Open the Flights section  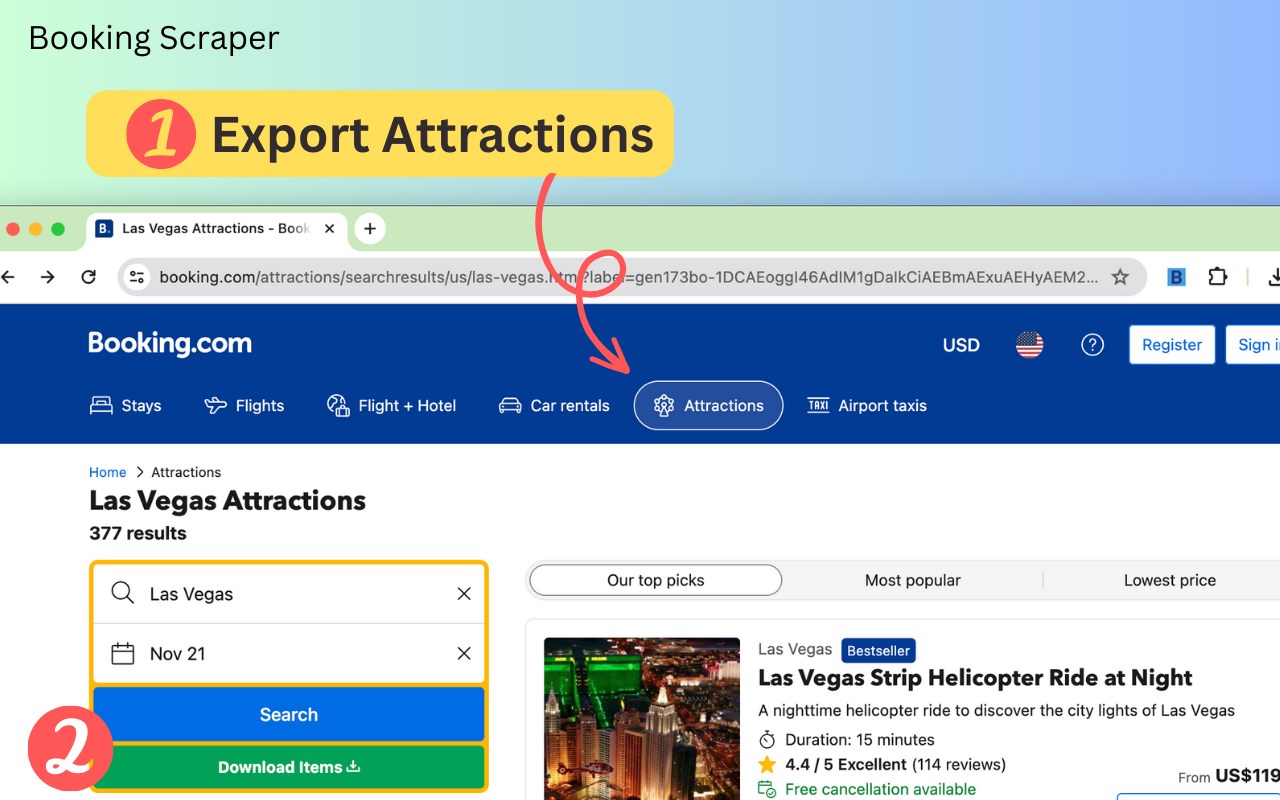click(x=245, y=406)
